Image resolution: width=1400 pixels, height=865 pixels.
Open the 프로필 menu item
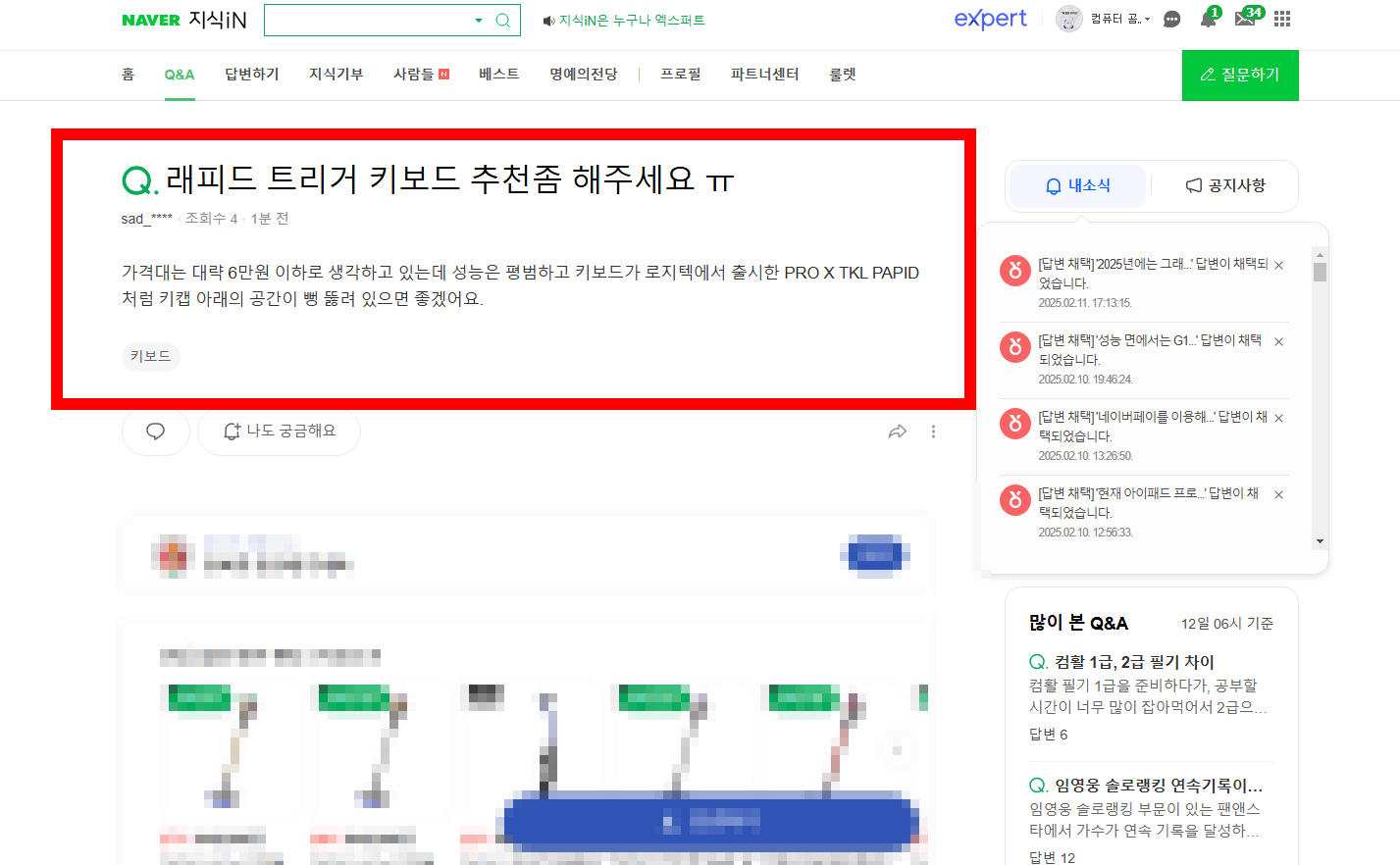(x=681, y=75)
